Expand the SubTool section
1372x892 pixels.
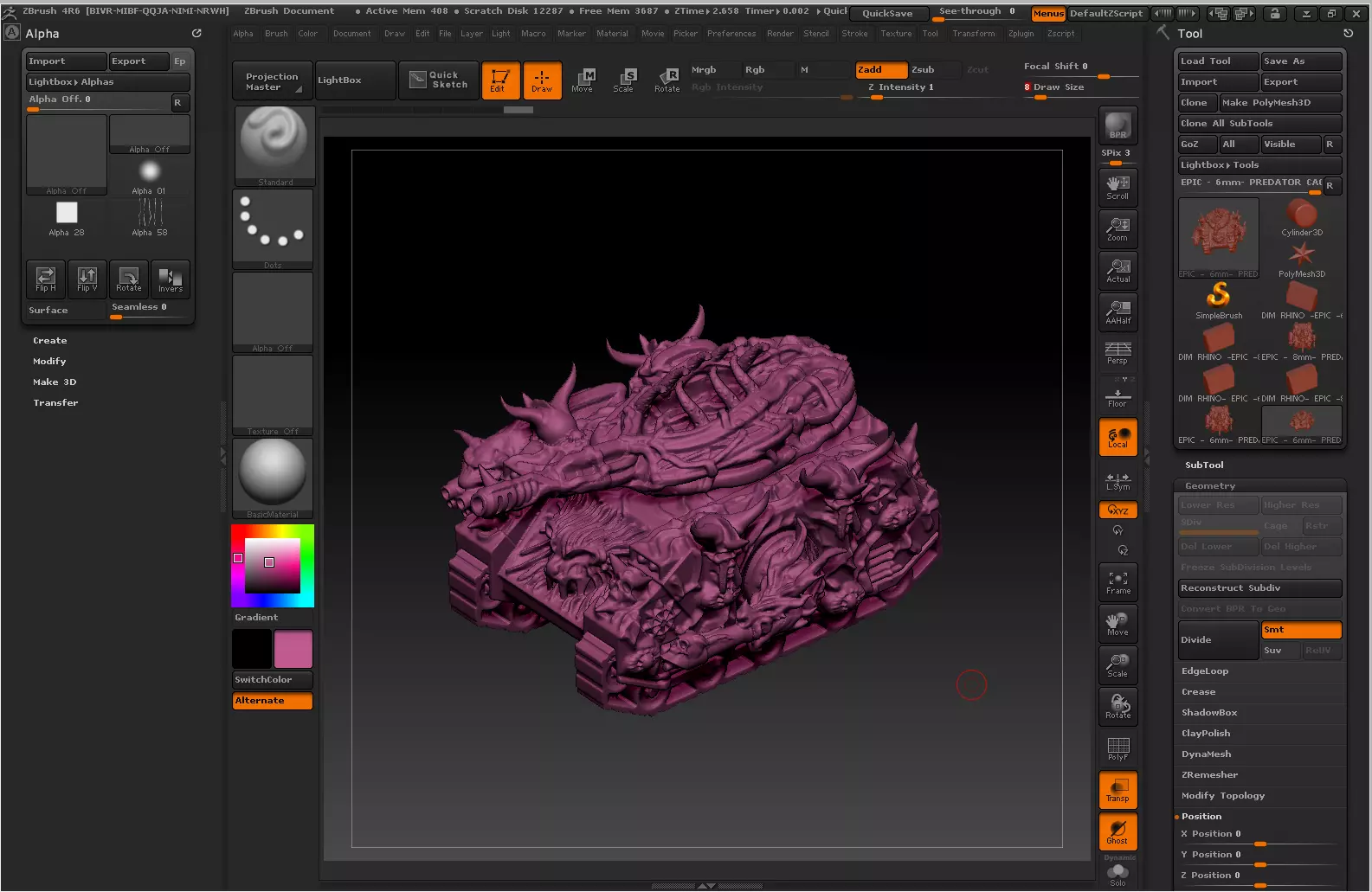(x=1204, y=465)
